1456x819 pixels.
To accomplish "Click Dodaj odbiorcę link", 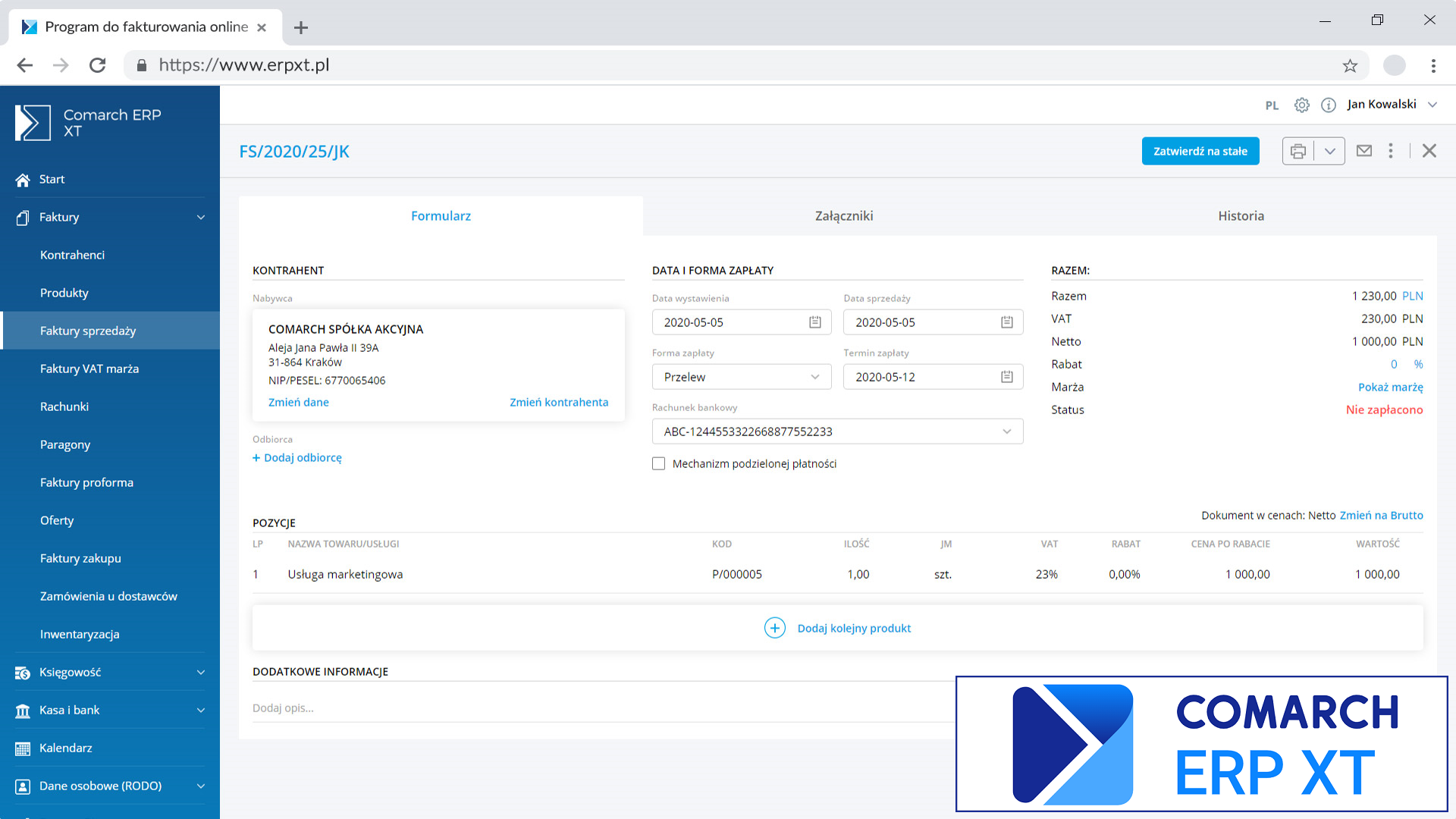I will click(x=297, y=457).
